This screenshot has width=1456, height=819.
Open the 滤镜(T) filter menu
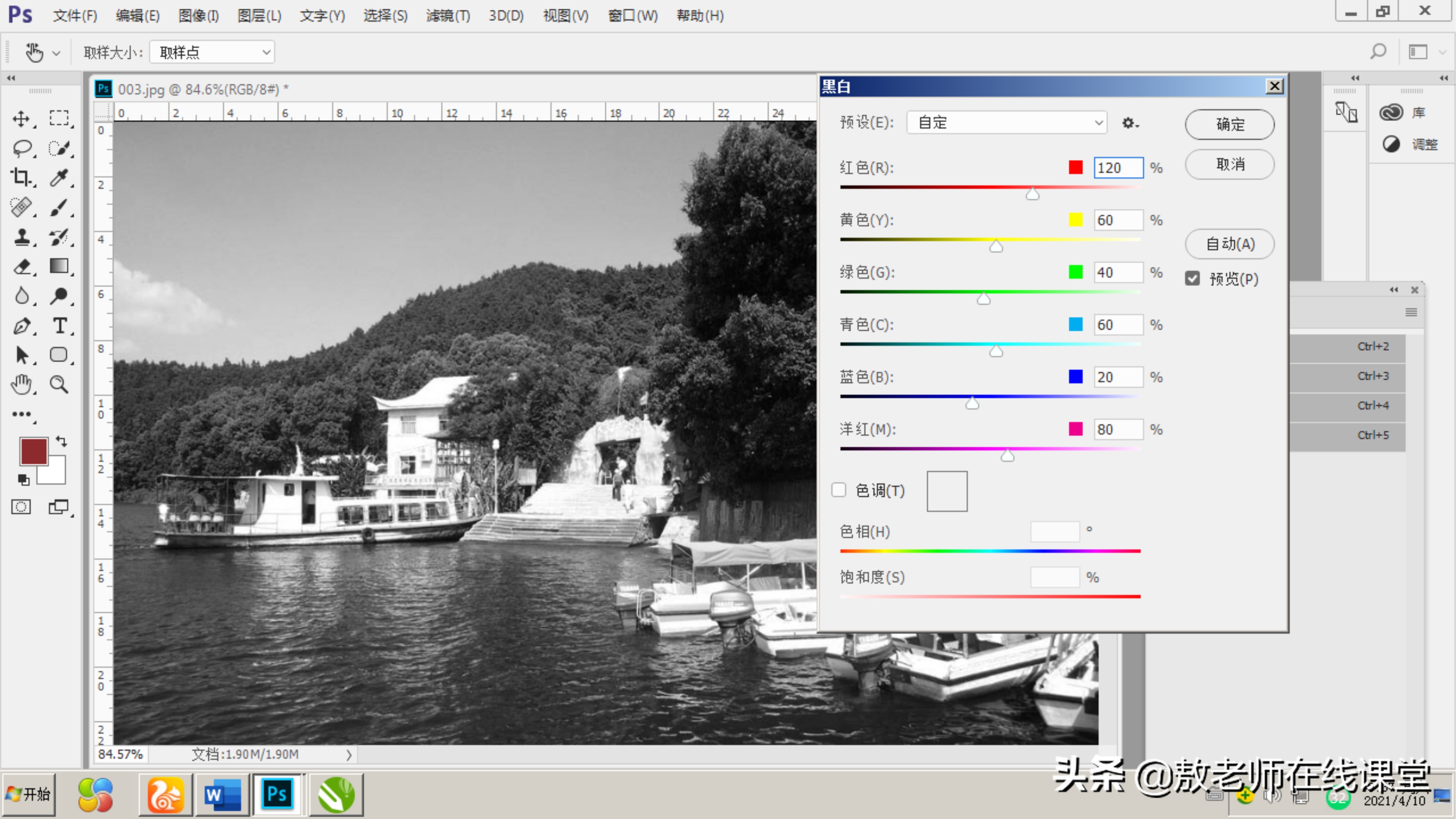point(448,16)
